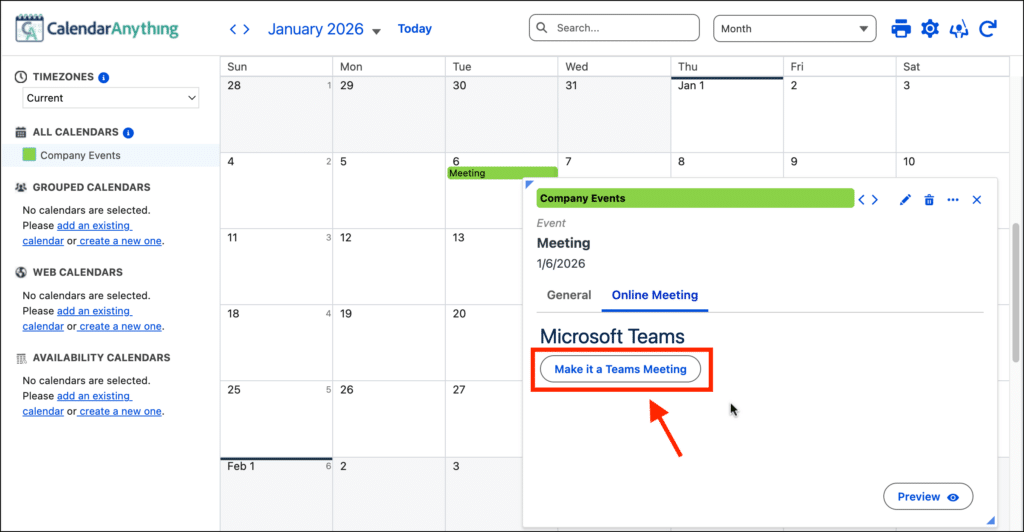
Task: Delete the event using the trash icon
Action: pos(929,200)
